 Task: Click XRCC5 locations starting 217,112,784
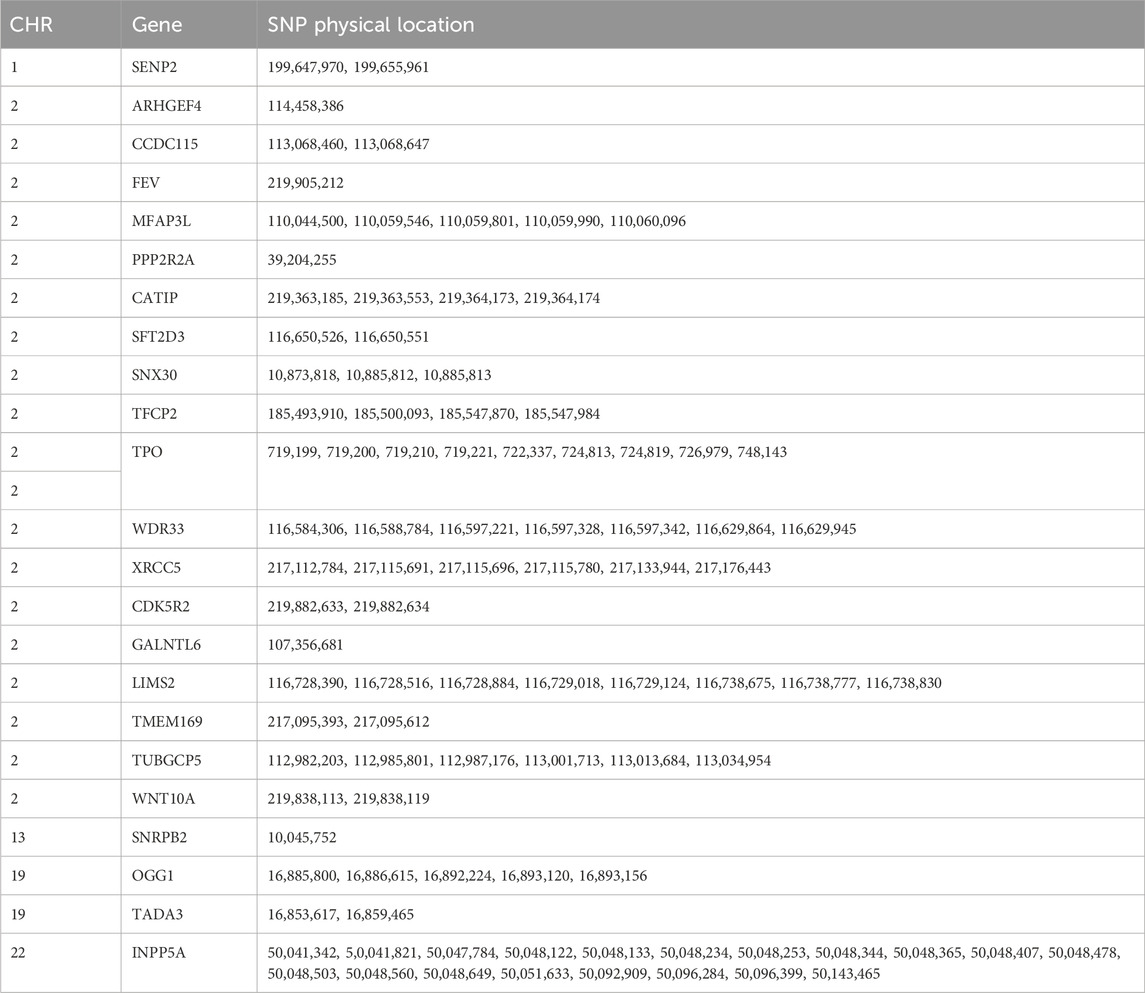(519, 568)
